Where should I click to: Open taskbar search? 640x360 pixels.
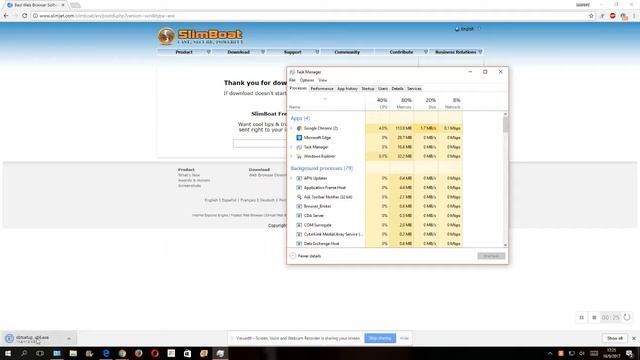(24, 353)
